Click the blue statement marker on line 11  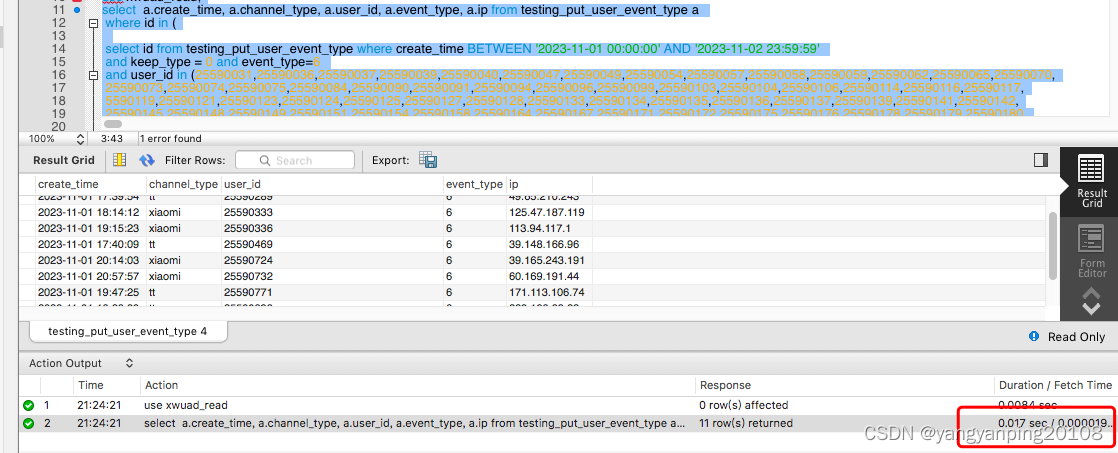click(77, 10)
